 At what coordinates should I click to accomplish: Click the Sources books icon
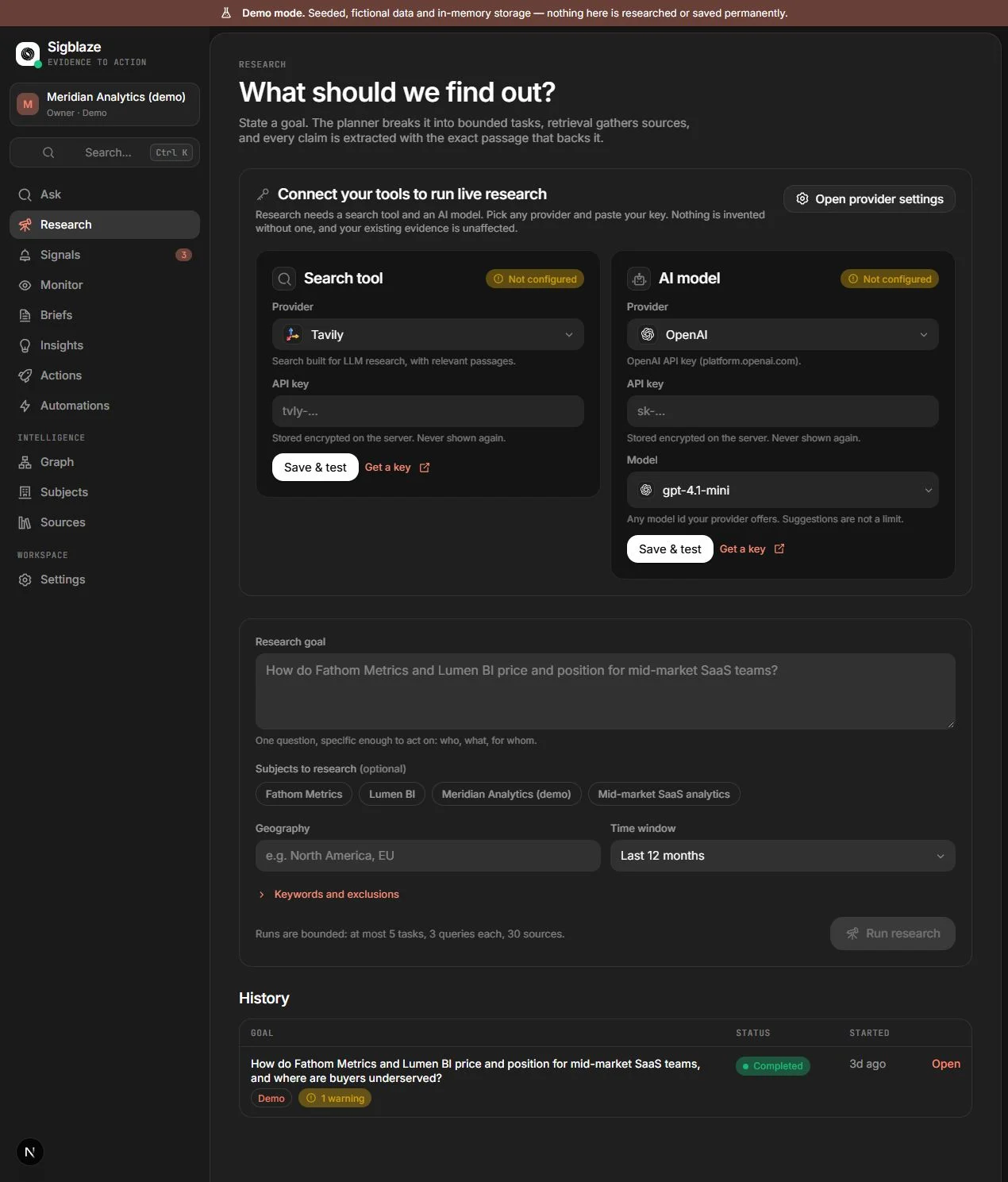(25, 522)
